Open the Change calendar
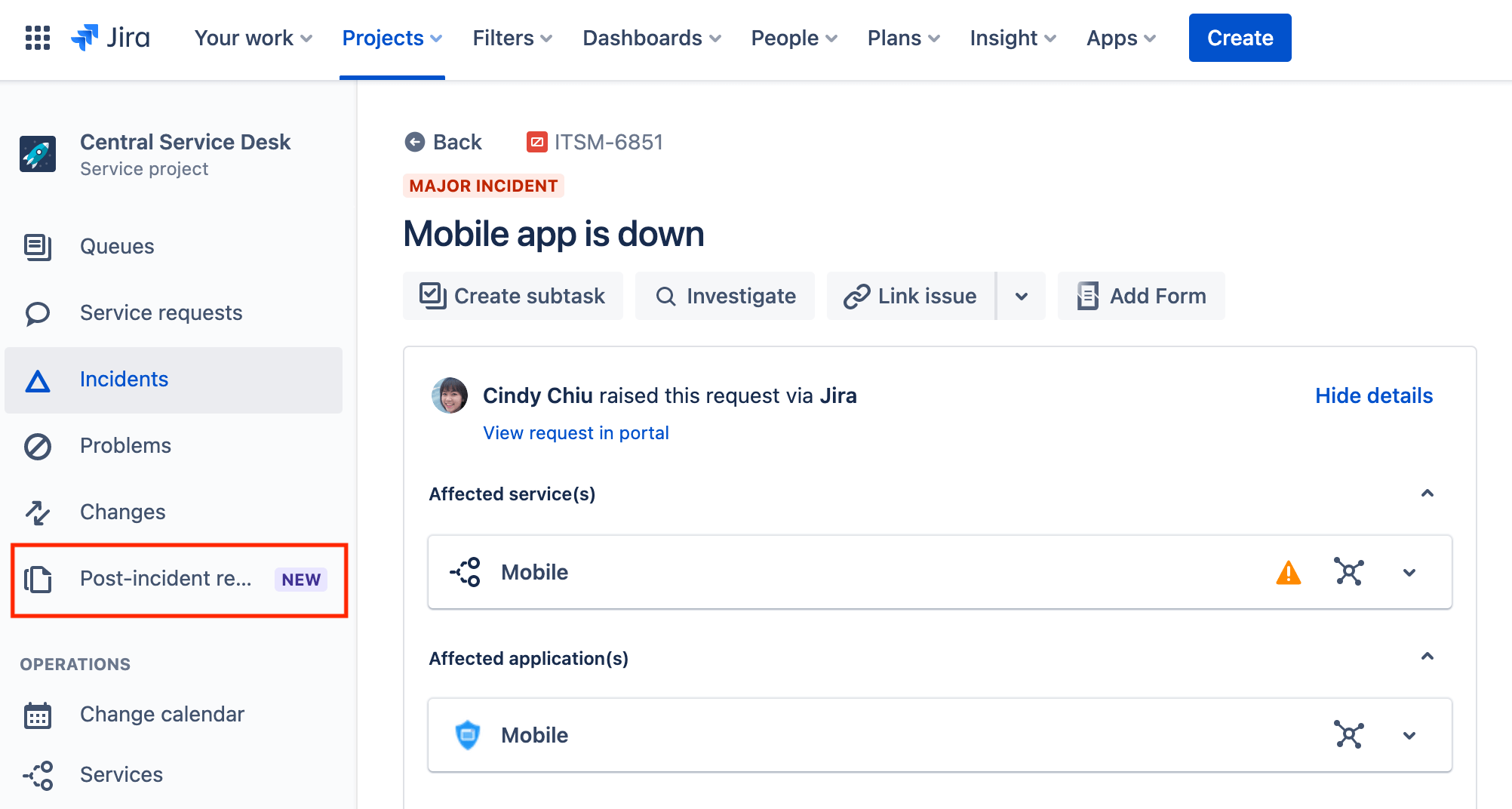 tap(161, 714)
